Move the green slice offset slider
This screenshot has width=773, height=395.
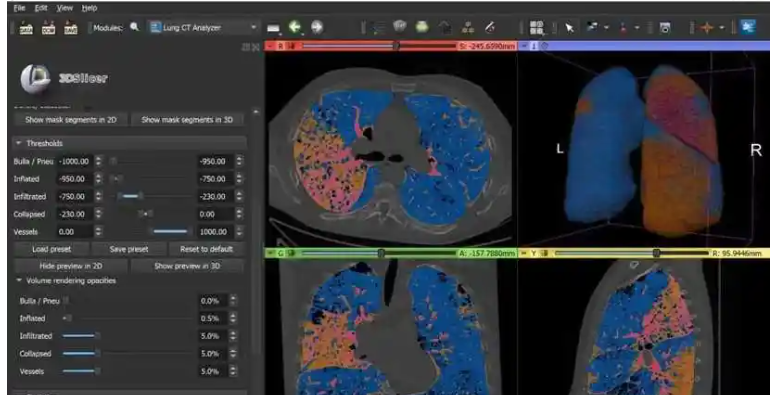pos(379,253)
